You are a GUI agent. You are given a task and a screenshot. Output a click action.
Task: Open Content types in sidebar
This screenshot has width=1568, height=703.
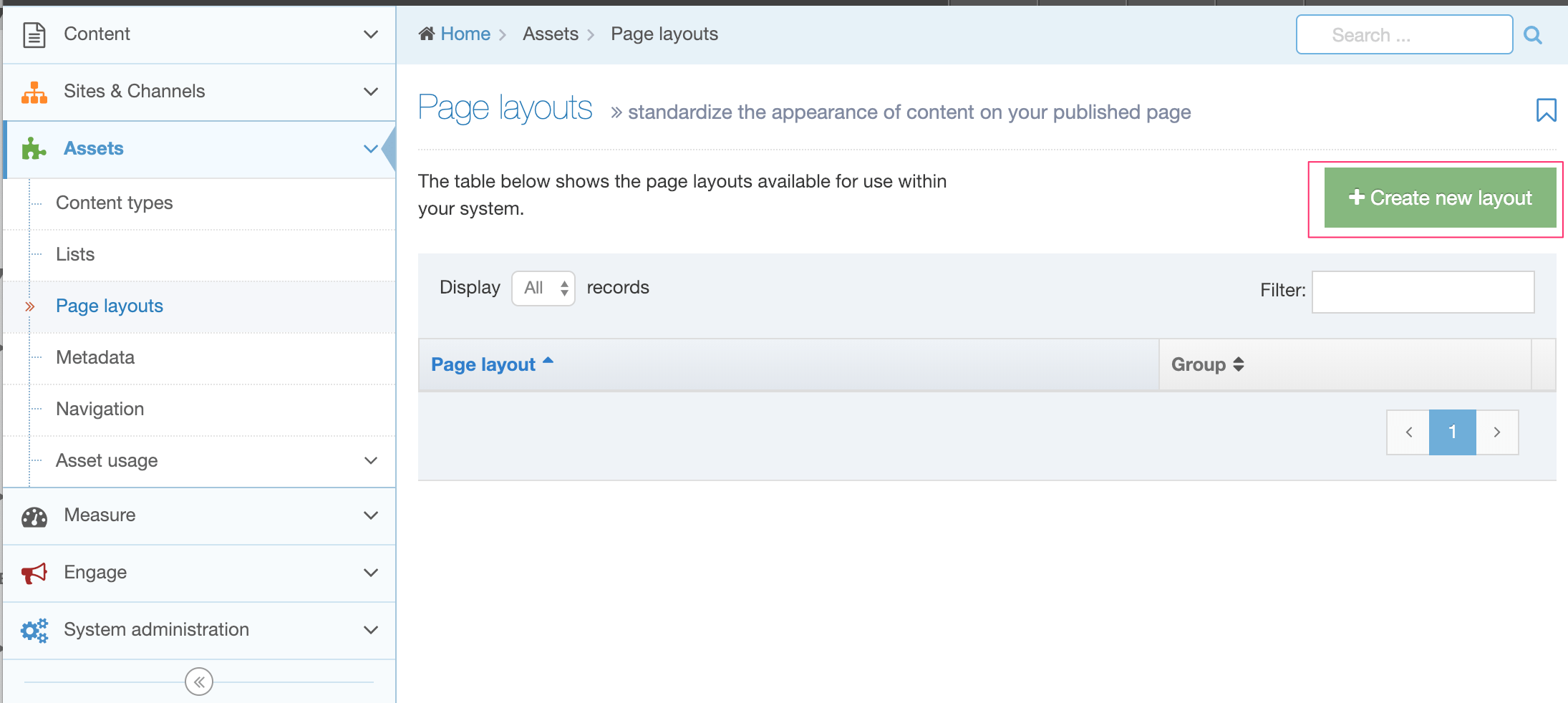pos(115,203)
